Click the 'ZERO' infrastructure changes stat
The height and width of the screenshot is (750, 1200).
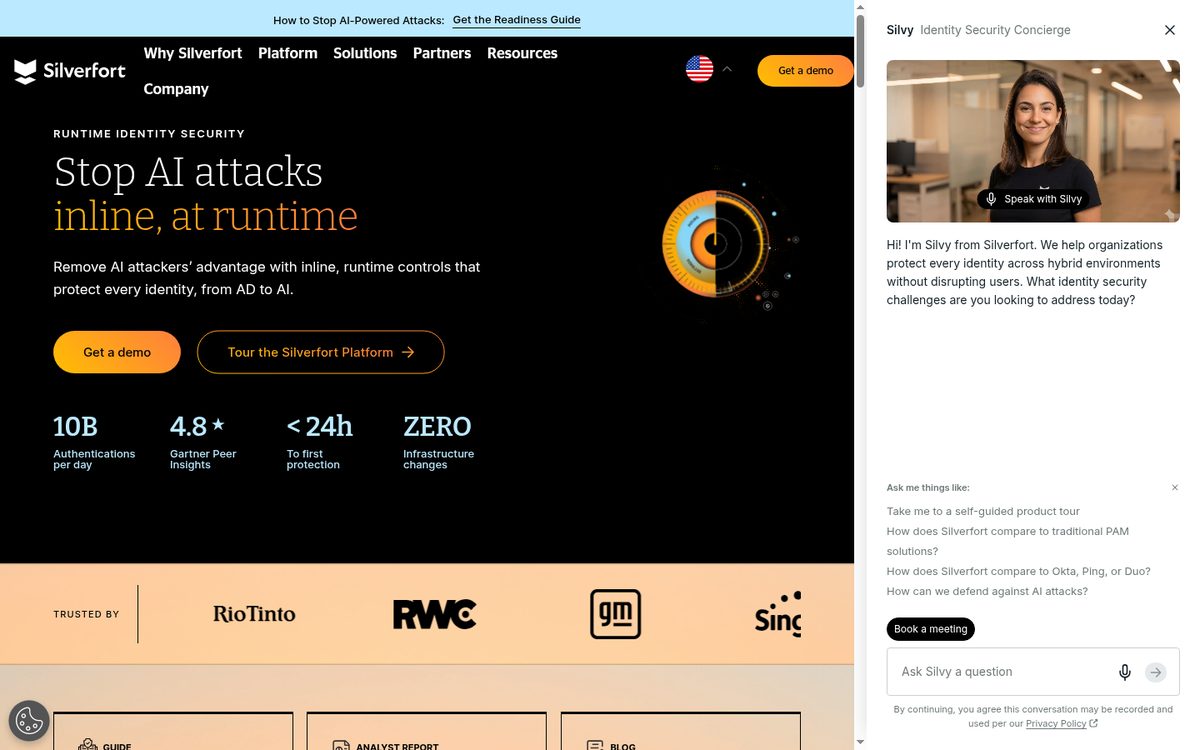click(439, 441)
